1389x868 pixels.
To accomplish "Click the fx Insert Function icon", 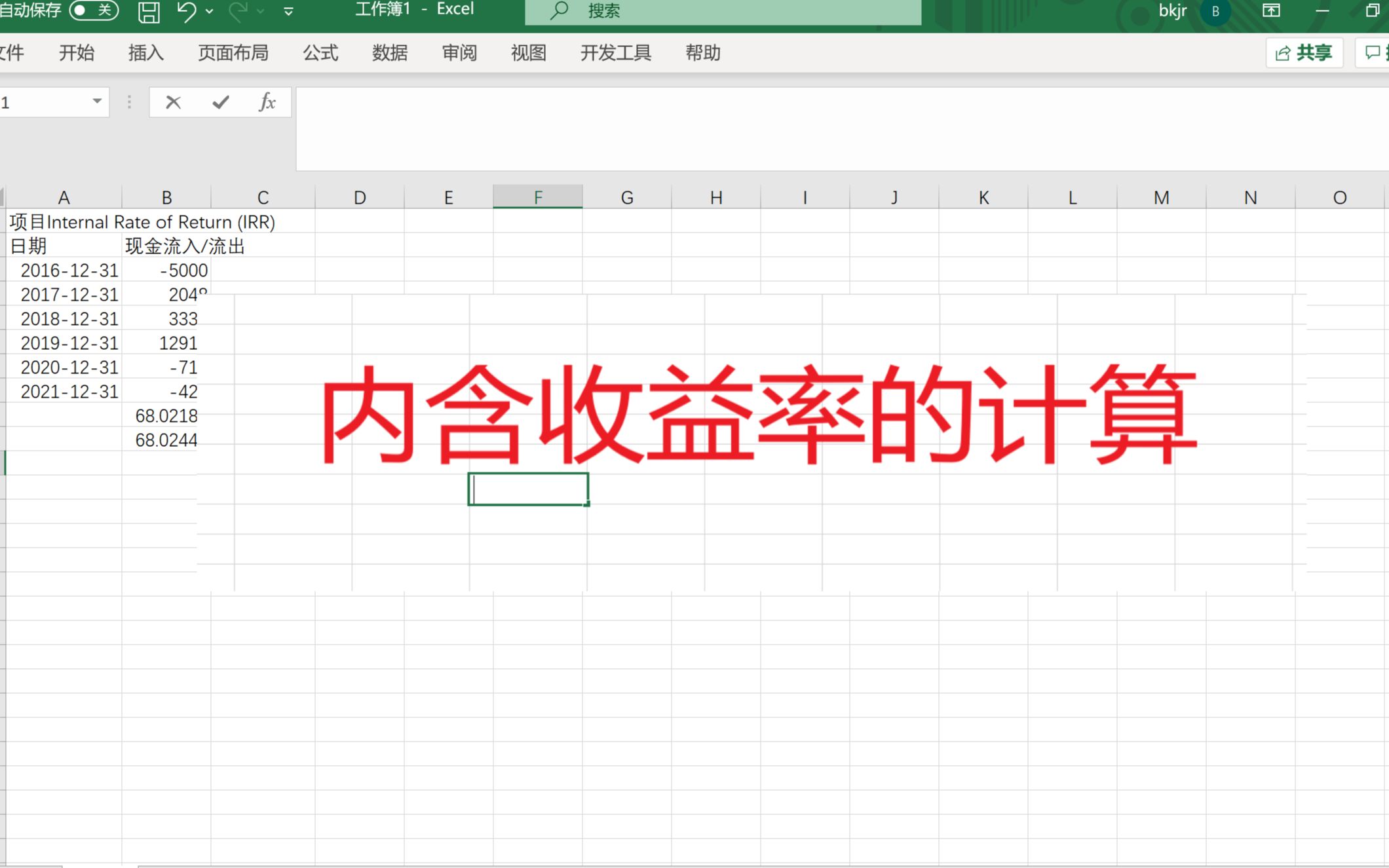I will click(267, 102).
